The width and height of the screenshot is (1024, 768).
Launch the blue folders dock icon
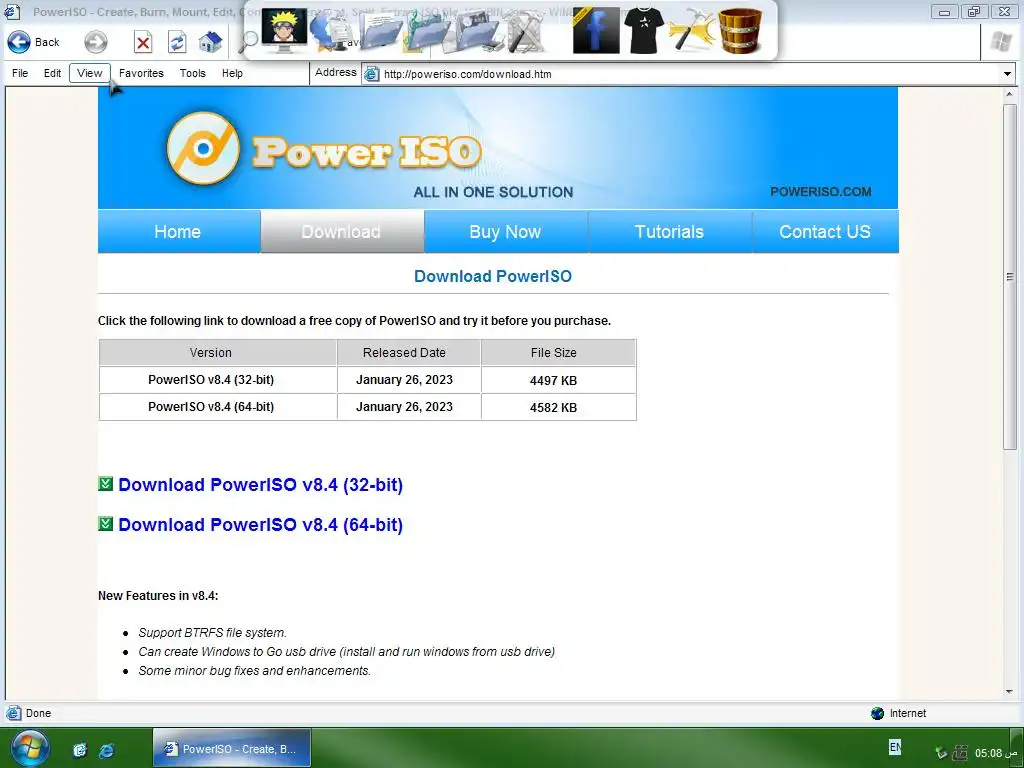pos(381,33)
